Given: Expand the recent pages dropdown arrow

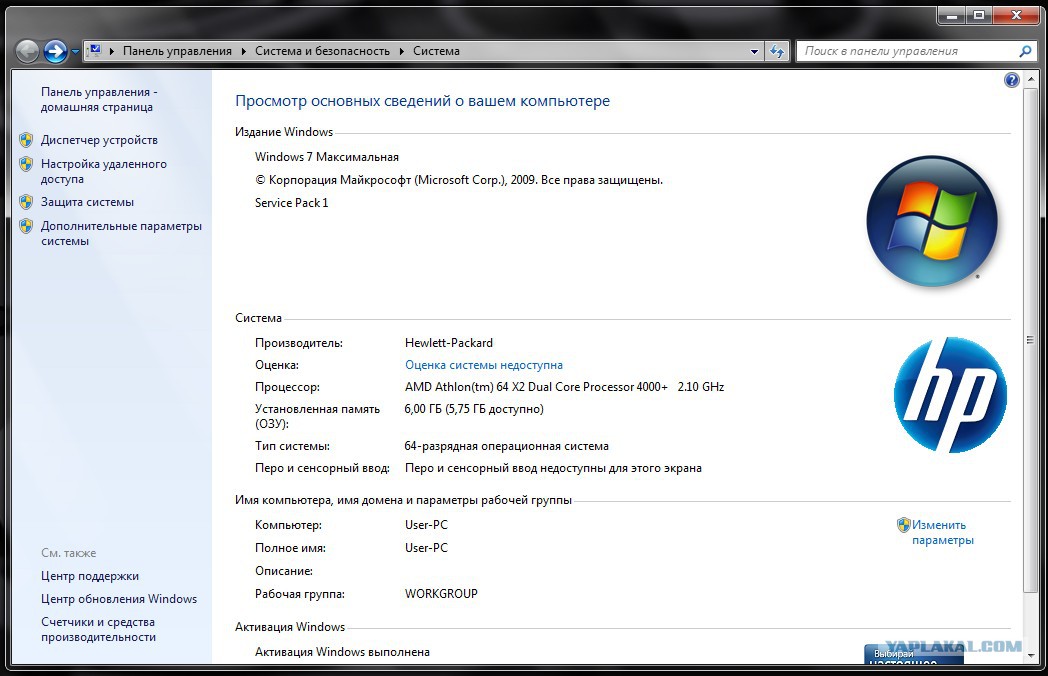Looking at the screenshot, I should pos(75,51).
